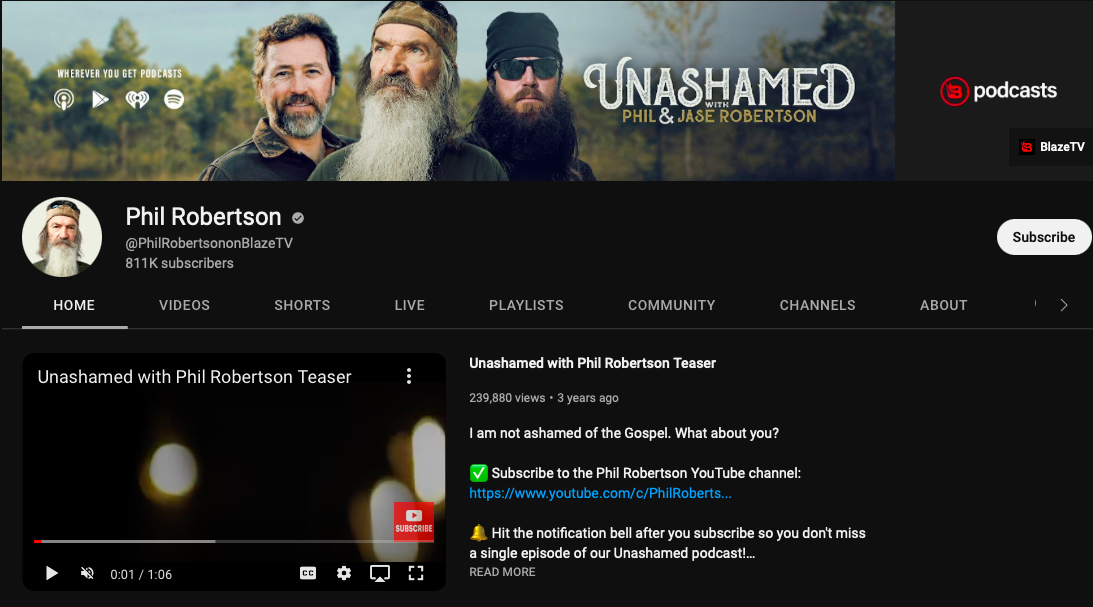Click Phil Robertson channel avatar

62,237
